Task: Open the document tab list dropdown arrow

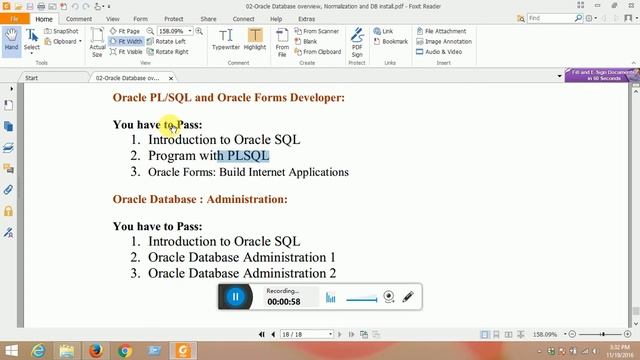Action: (559, 76)
